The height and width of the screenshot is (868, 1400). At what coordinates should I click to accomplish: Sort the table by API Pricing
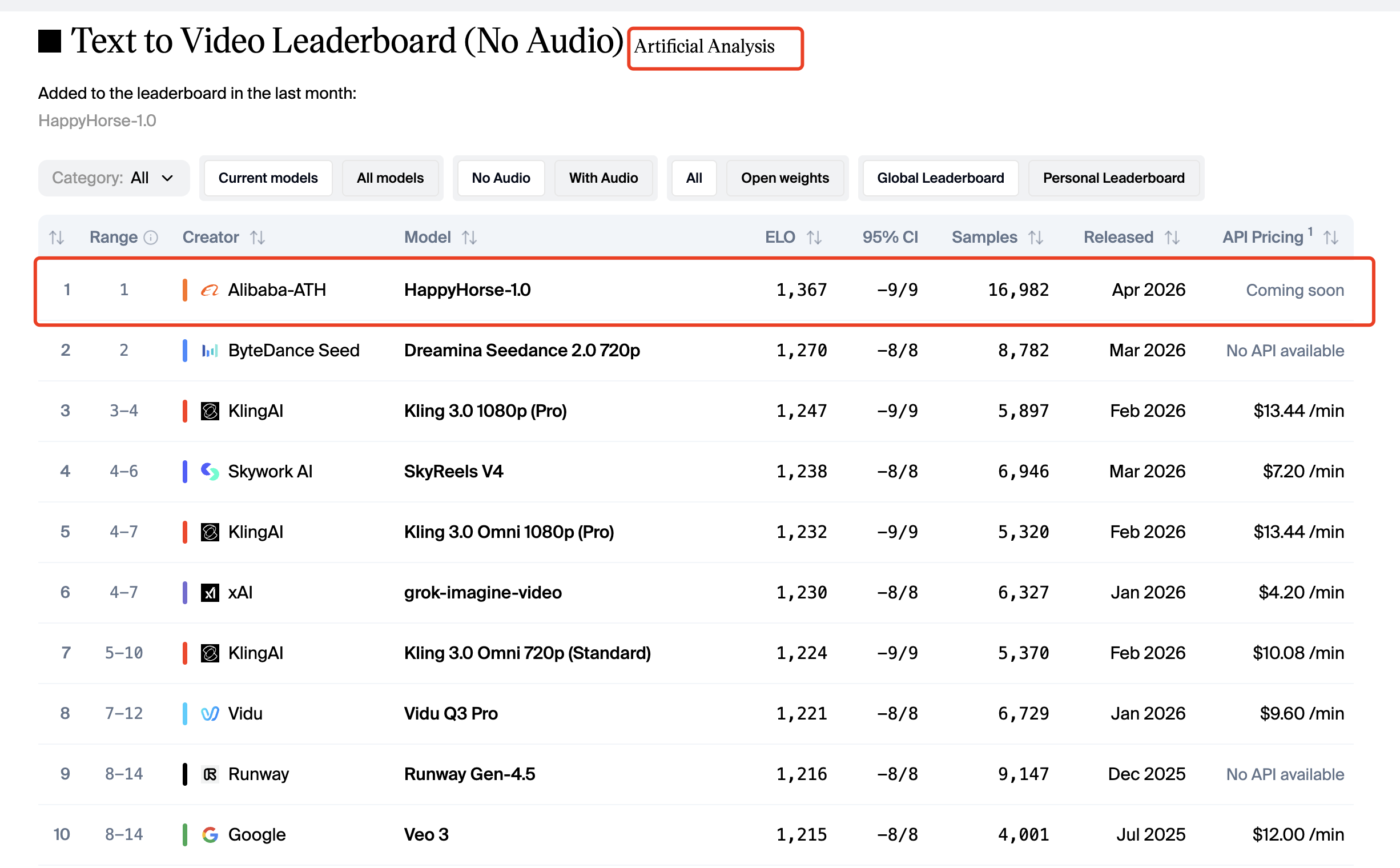[x=1330, y=237]
